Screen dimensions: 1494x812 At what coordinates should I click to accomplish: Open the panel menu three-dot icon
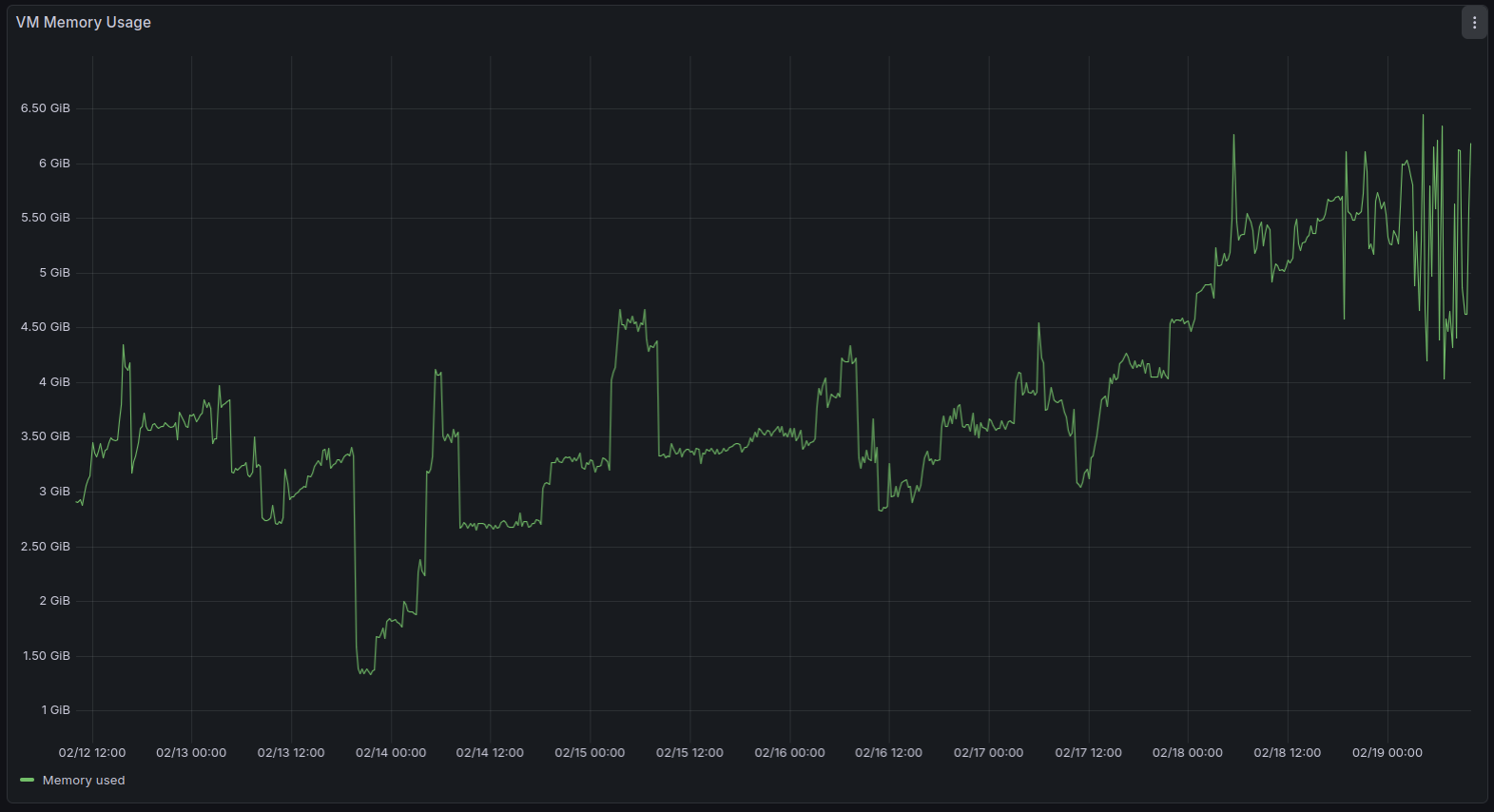[x=1474, y=23]
